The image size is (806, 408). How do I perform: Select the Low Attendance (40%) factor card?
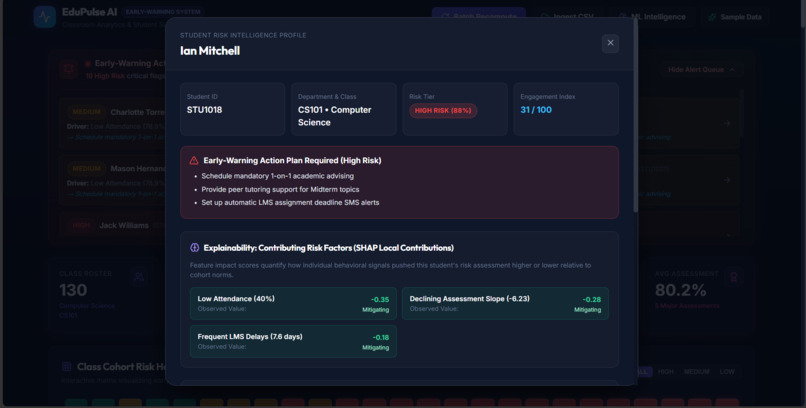(293, 304)
